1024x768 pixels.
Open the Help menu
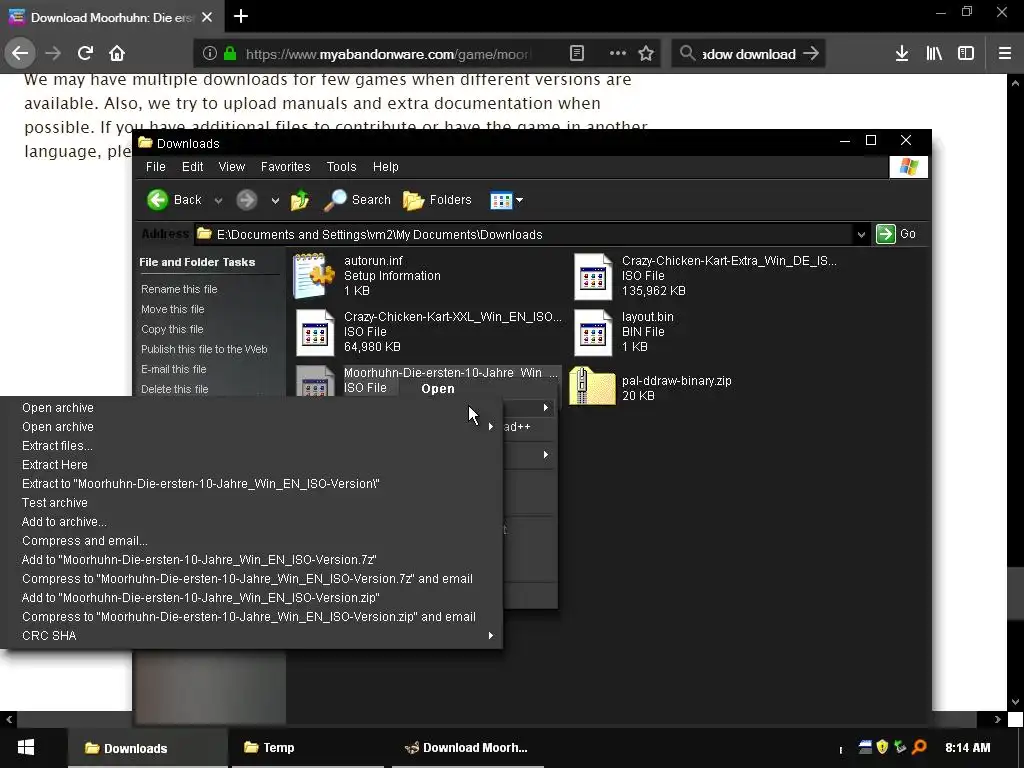[385, 167]
